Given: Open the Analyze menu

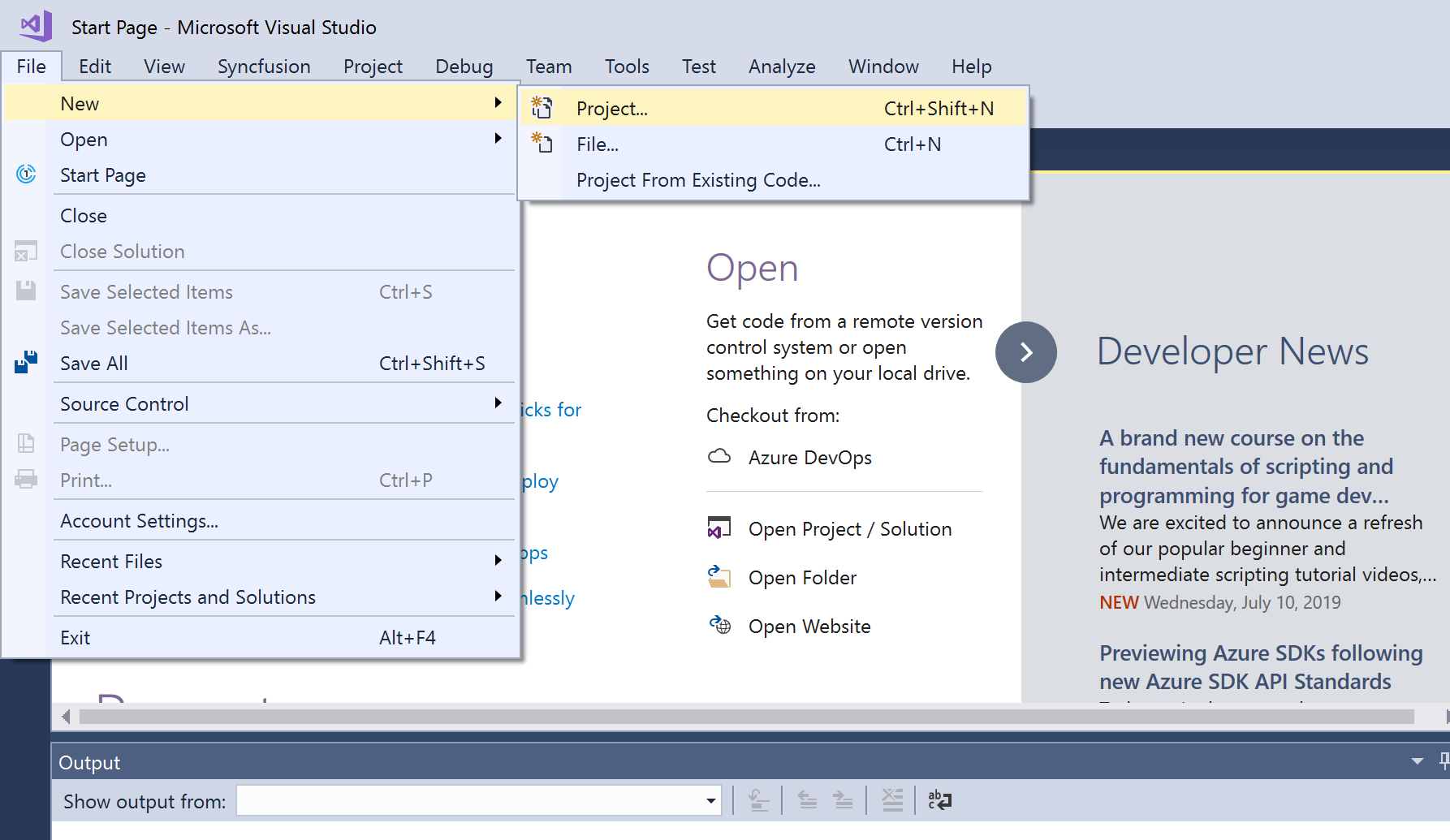Looking at the screenshot, I should tap(782, 67).
